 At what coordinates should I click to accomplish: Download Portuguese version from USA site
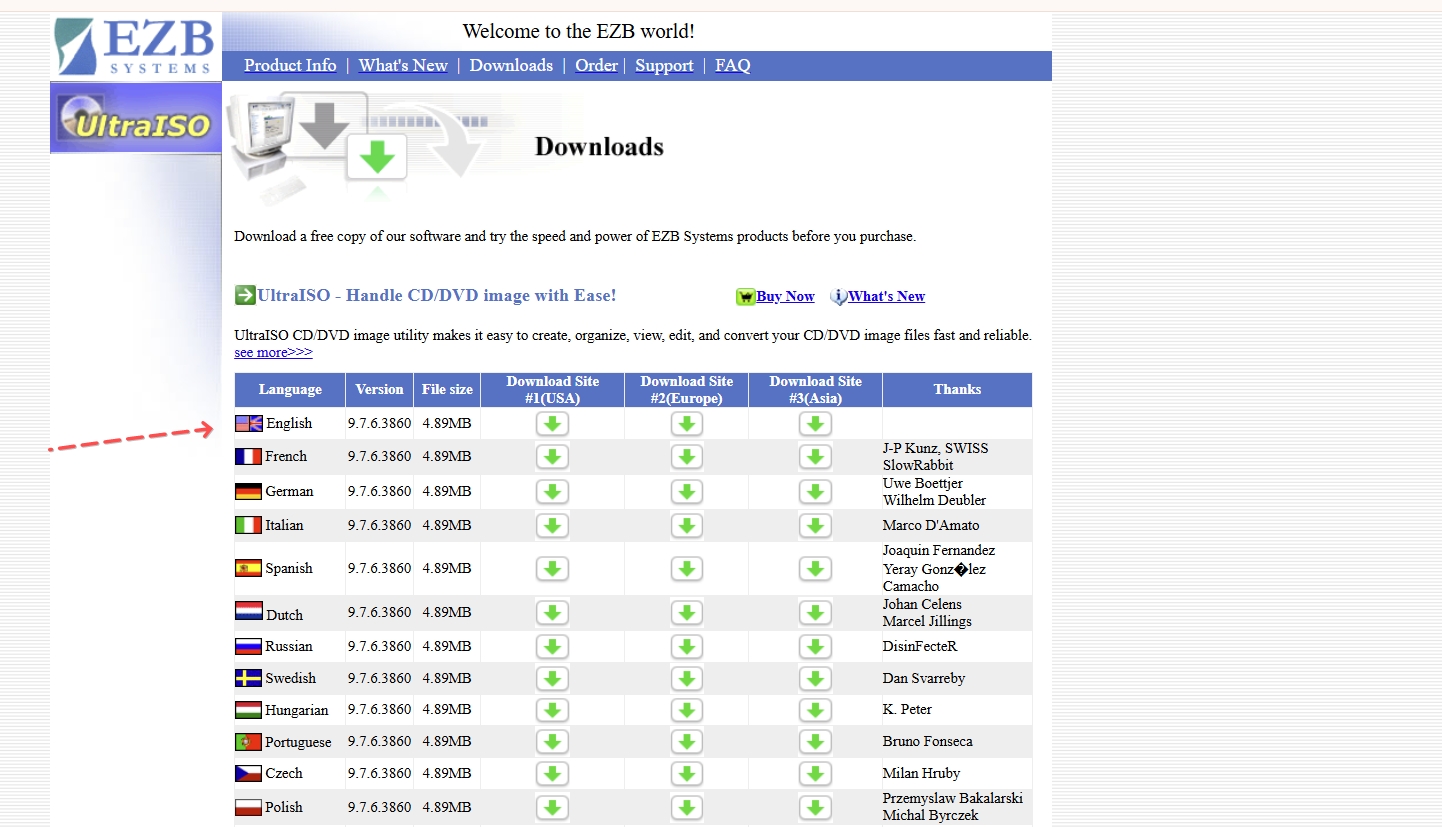click(552, 742)
